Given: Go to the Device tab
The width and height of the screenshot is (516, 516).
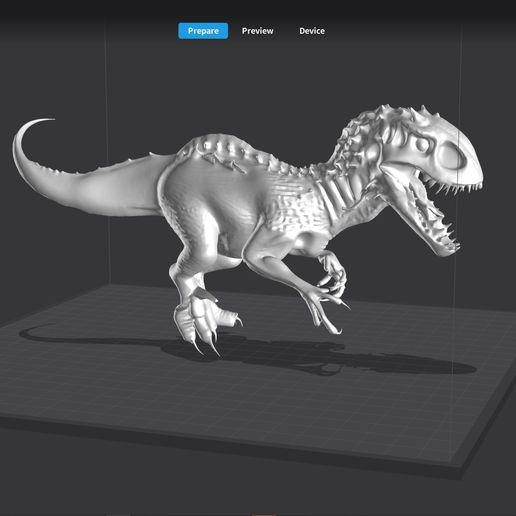Looking at the screenshot, I should (312, 31).
